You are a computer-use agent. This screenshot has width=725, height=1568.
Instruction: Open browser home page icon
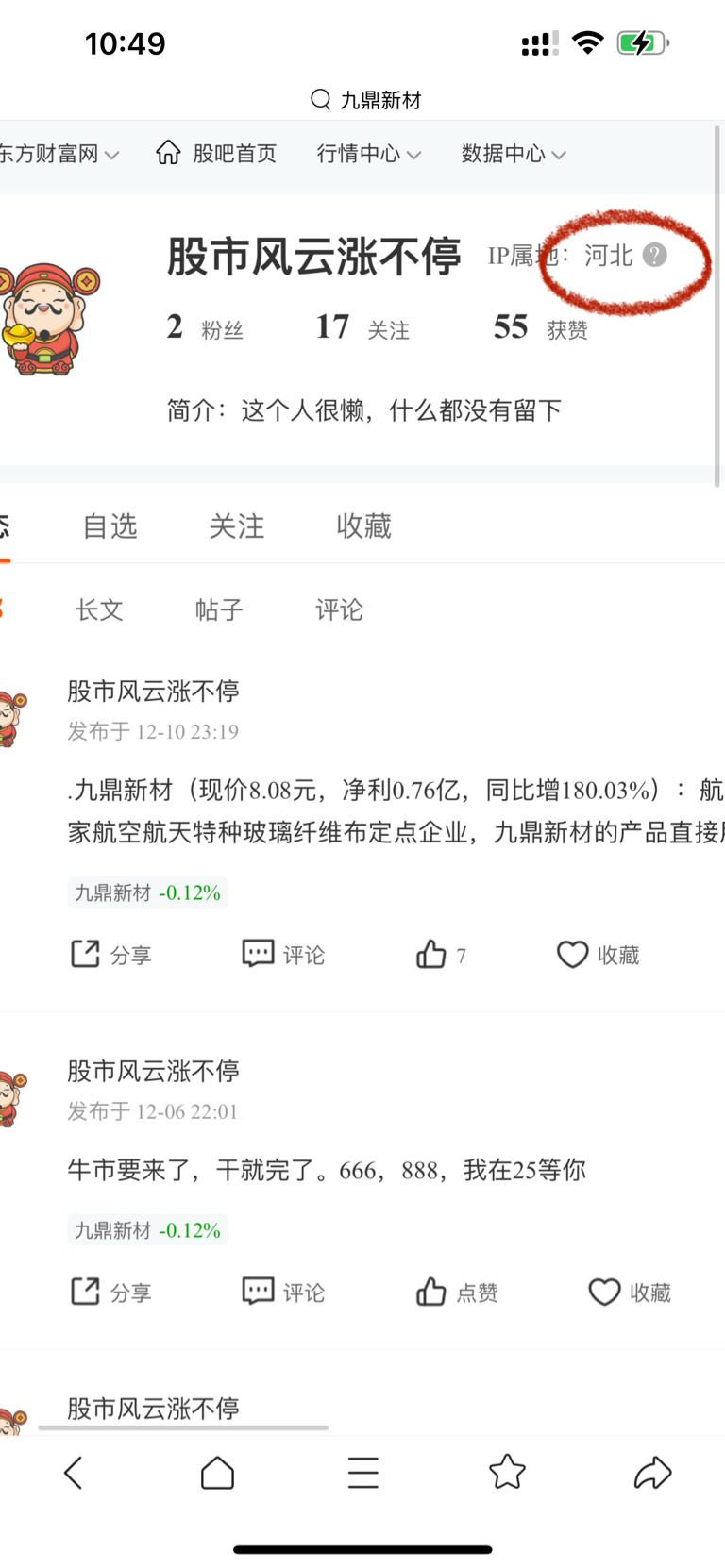(217, 1472)
